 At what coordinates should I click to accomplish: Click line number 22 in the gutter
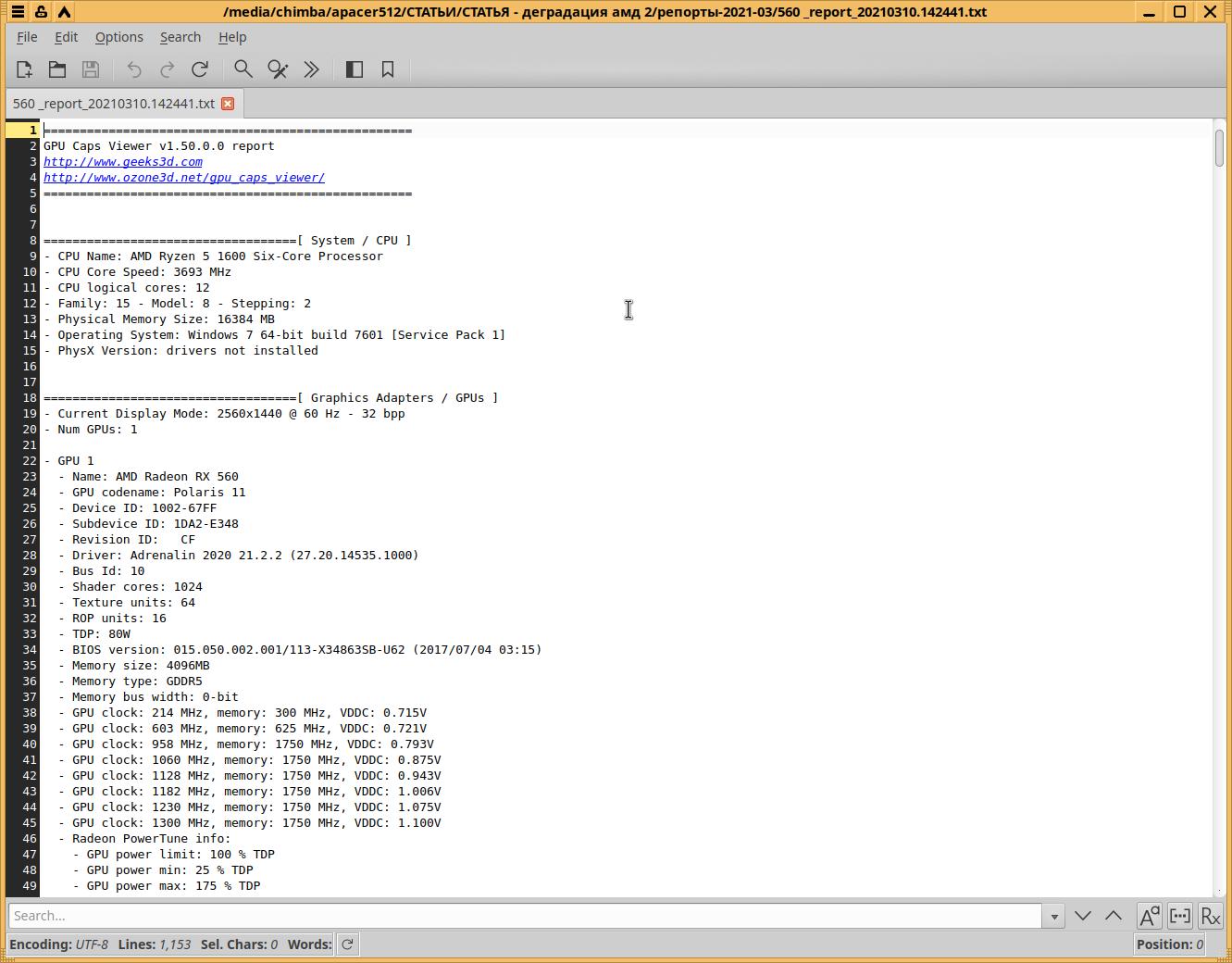(31, 461)
